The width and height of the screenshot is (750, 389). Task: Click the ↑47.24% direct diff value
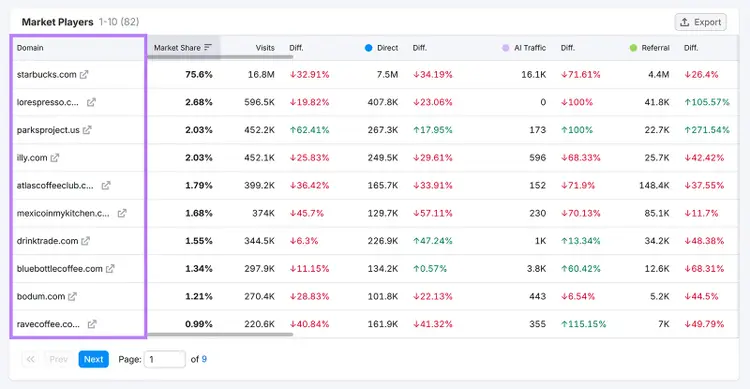pyautogui.click(x=432, y=241)
